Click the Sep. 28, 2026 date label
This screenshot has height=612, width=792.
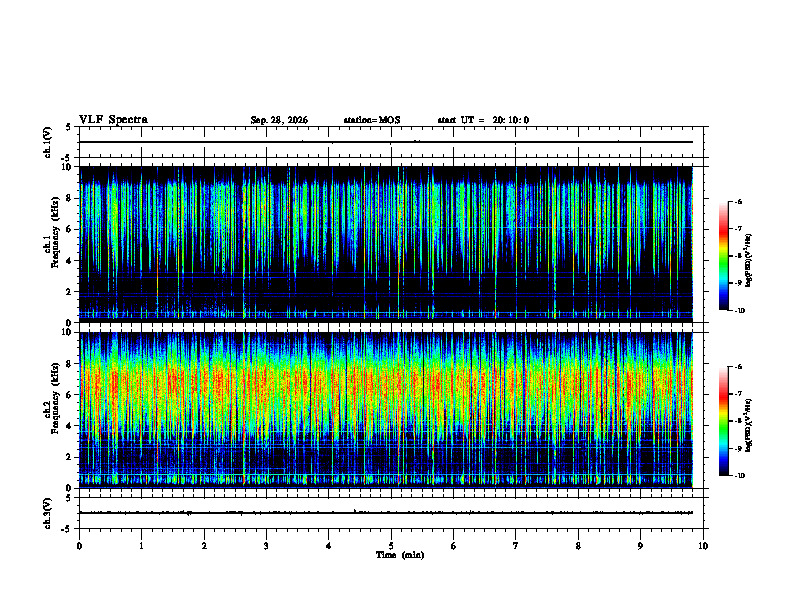(x=279, y=120)
